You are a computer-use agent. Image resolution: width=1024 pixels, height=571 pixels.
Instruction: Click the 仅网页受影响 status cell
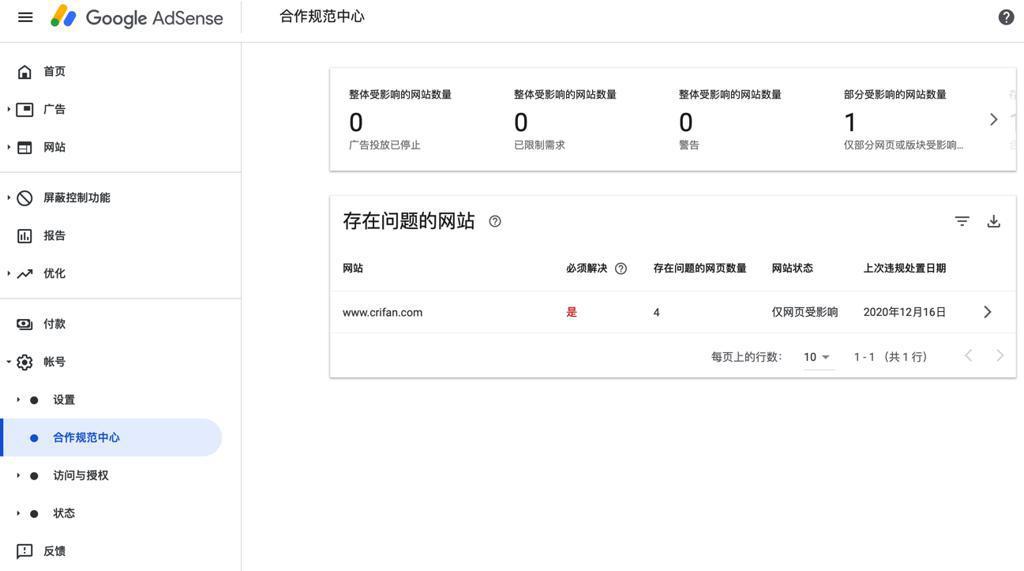click(x=805, y=312)
